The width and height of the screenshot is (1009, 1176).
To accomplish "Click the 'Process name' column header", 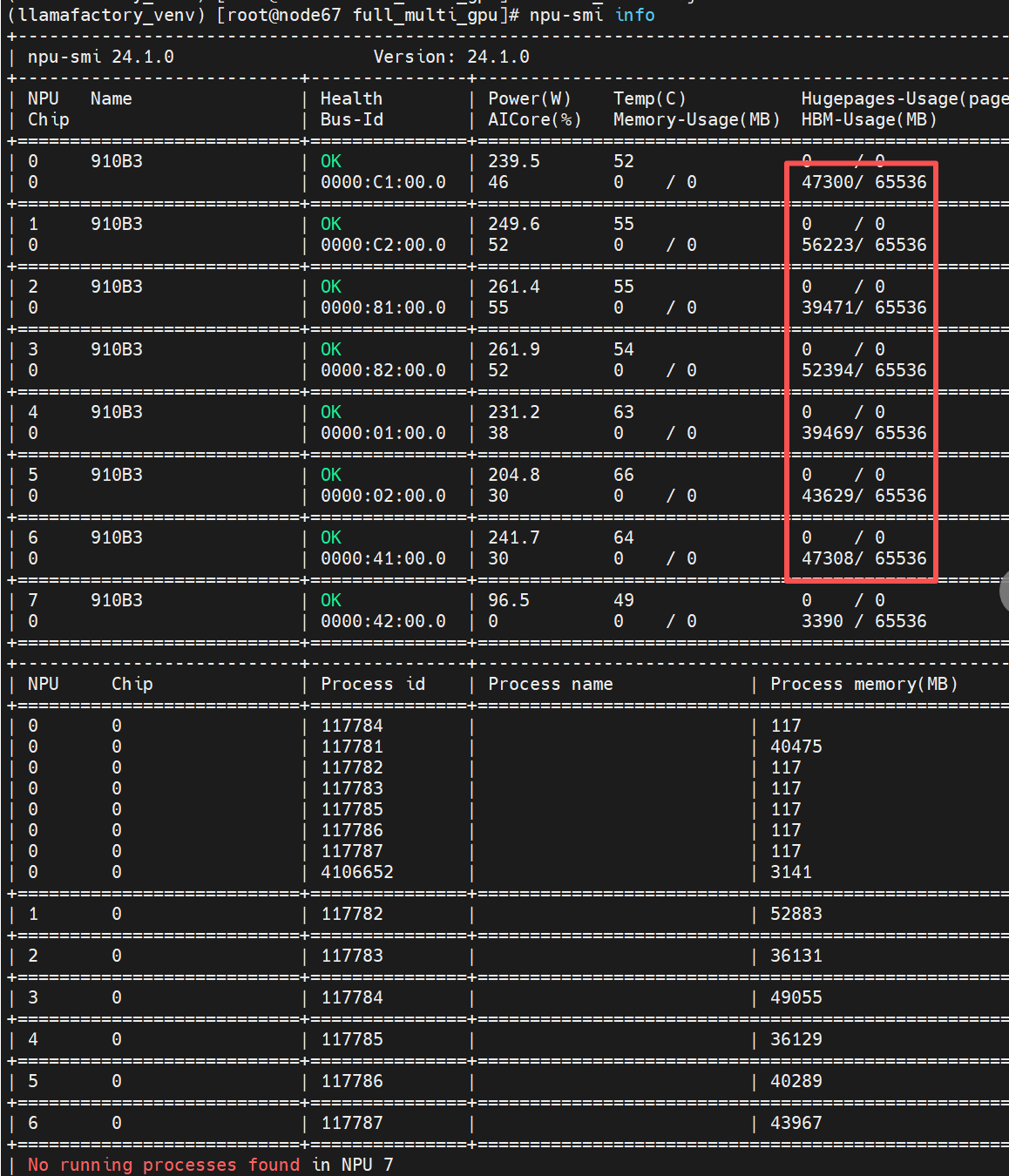I will [551, 684].
